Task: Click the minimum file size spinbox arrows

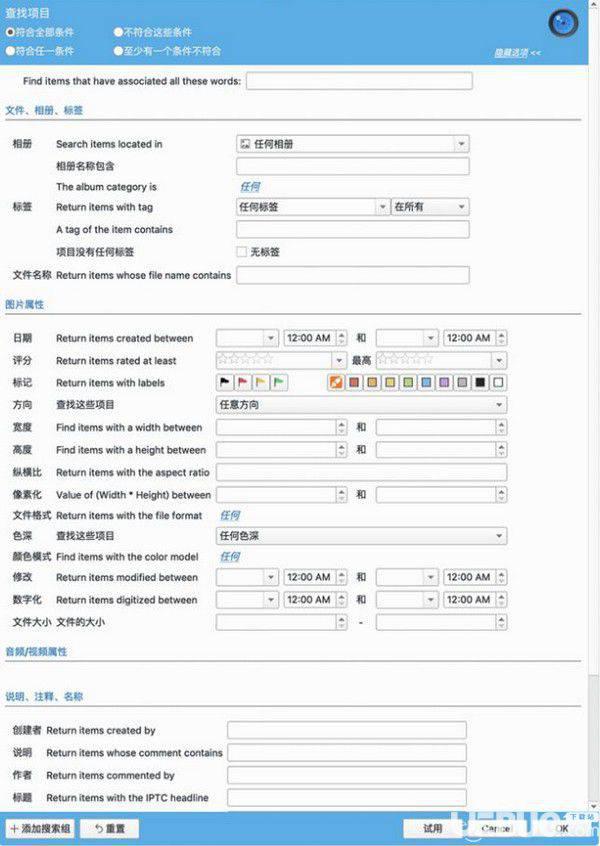Action: pyautogui.click(x=342, y=622)
